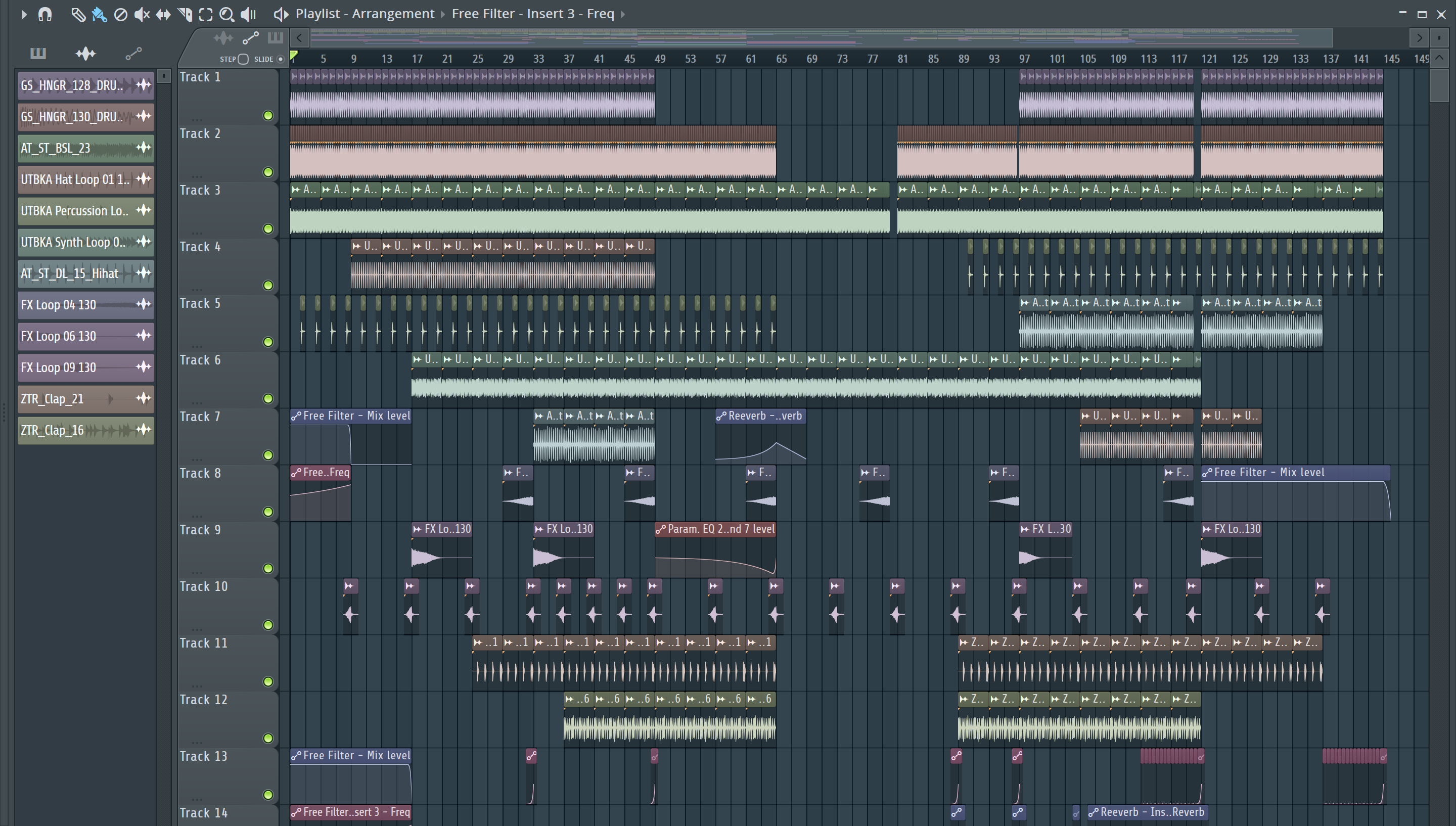Viewport: 1456px width, 826px height.
Task: Toggle the SLIDE option
Action: tap(280, 59)
